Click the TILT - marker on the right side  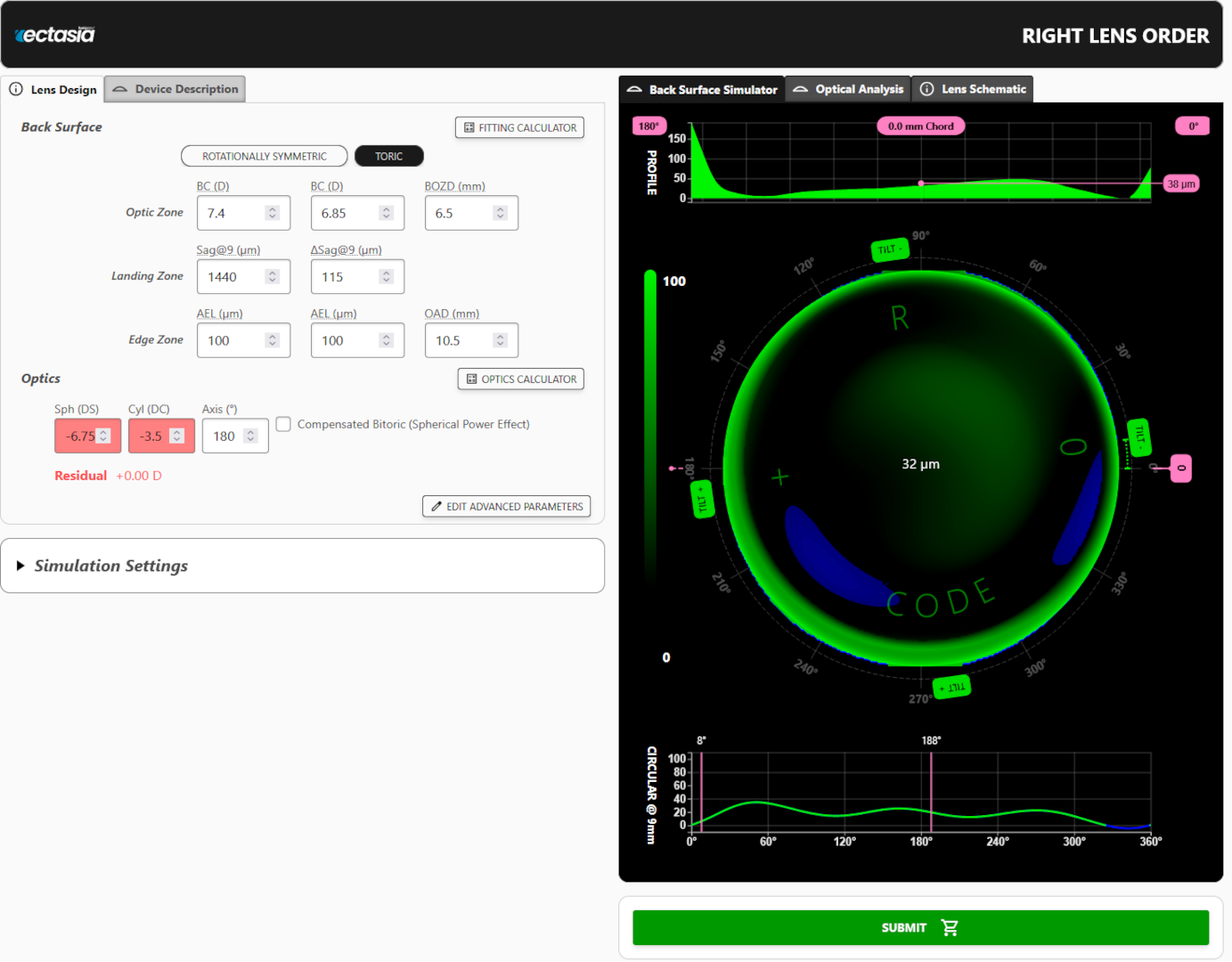(1139, 437)
